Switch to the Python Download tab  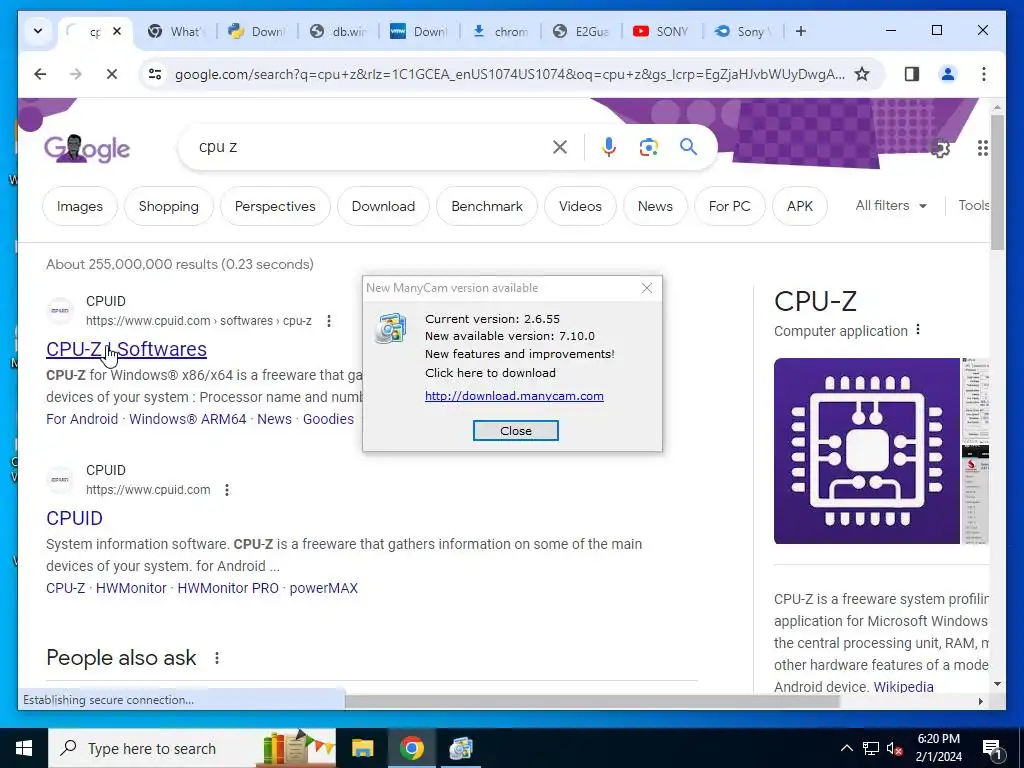257,31
